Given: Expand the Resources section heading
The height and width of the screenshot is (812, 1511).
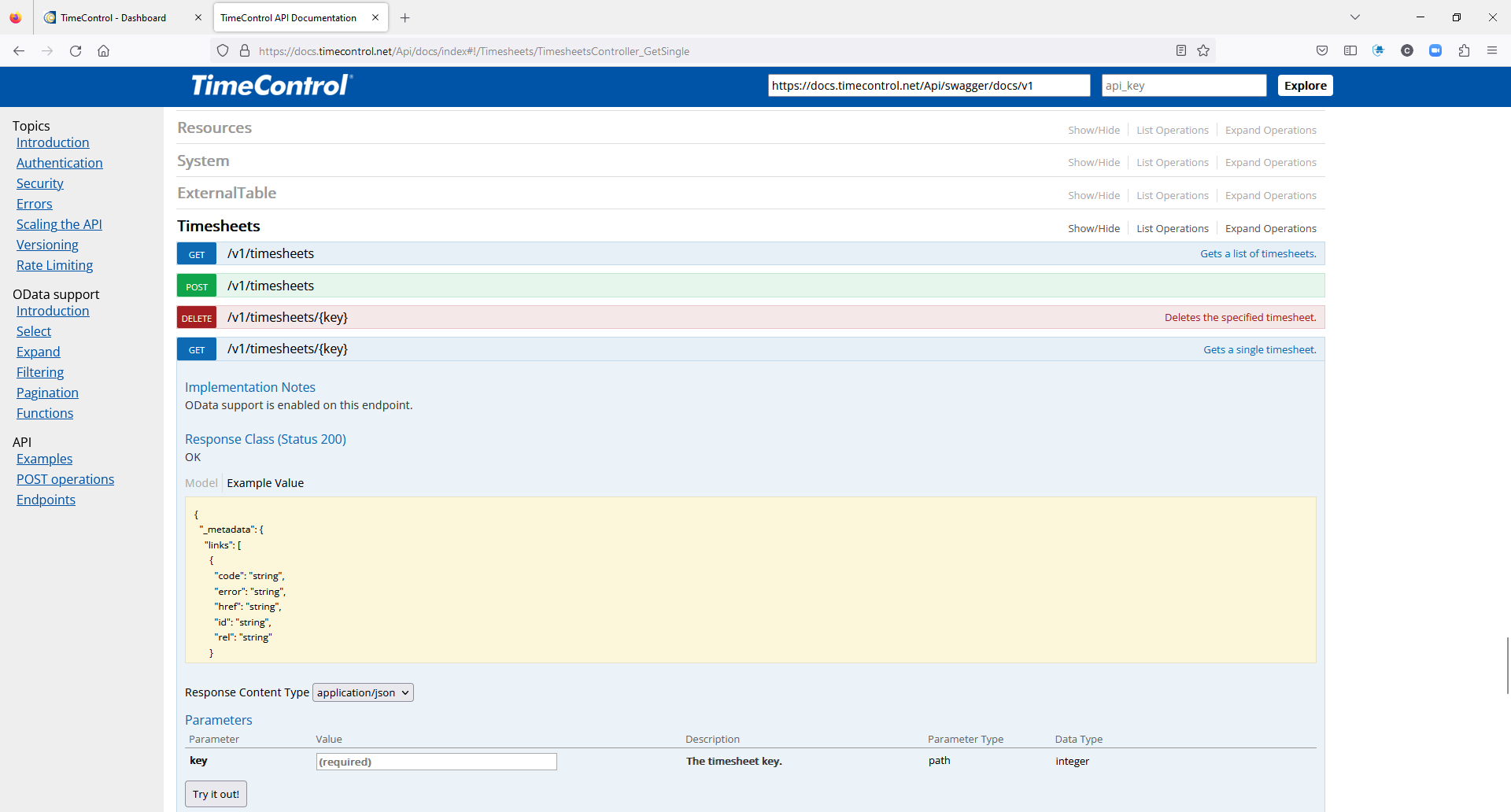Looking at the screenshot, I should (214, 127).
